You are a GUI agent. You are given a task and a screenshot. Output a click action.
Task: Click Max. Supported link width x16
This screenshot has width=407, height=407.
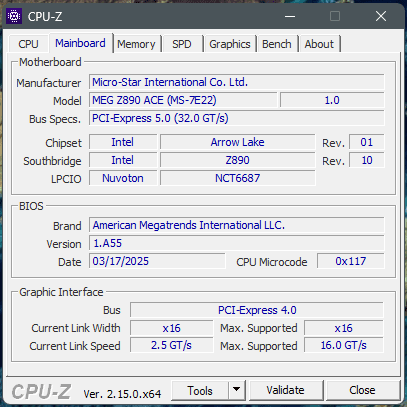[x=344, y=328]
